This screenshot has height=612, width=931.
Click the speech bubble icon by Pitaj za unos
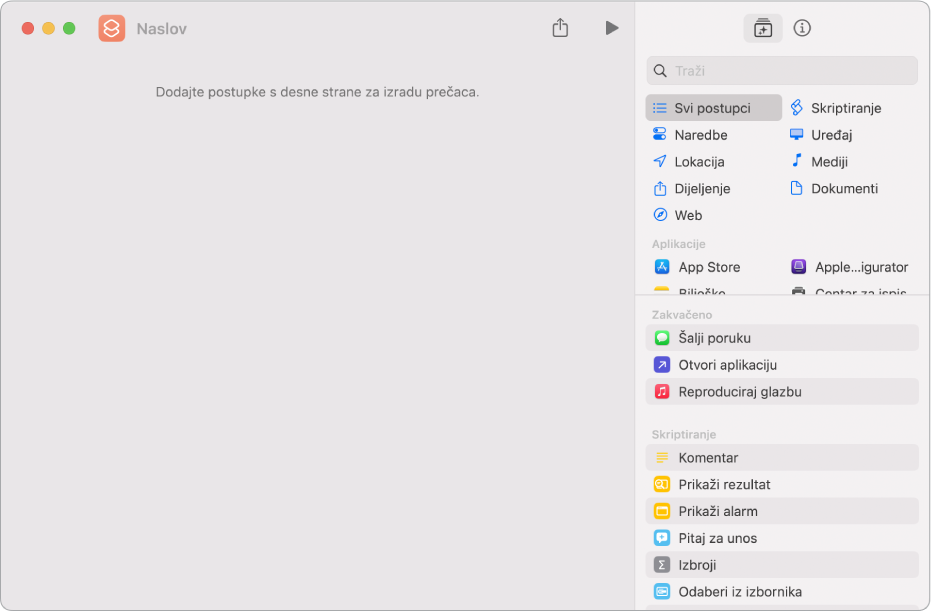pos(662,538)
